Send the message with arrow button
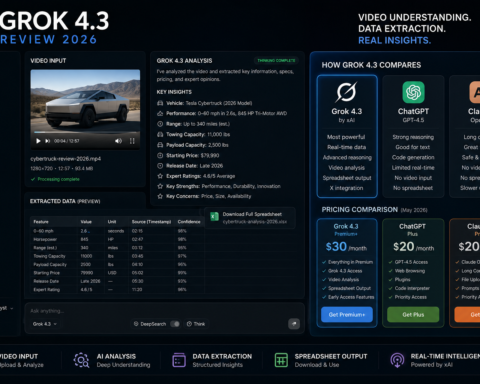The height and width of the screenshot is (384, 480). (x=294, y=324)
